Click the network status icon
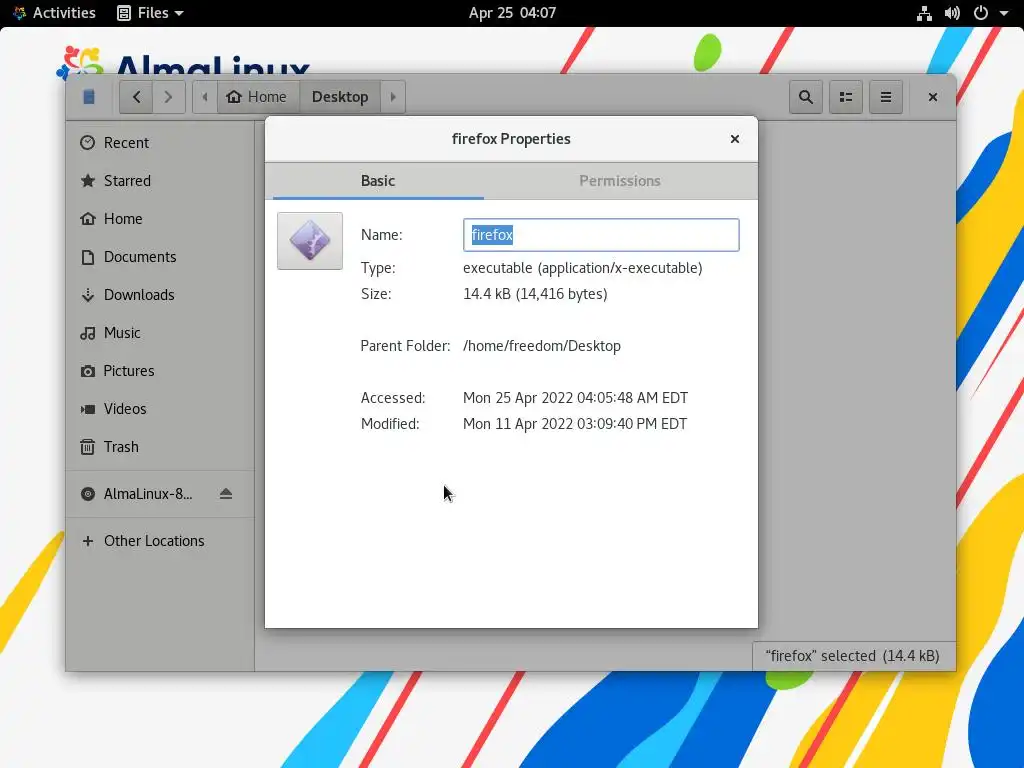This screenshot has width=1024, height=768. [924, 13]
